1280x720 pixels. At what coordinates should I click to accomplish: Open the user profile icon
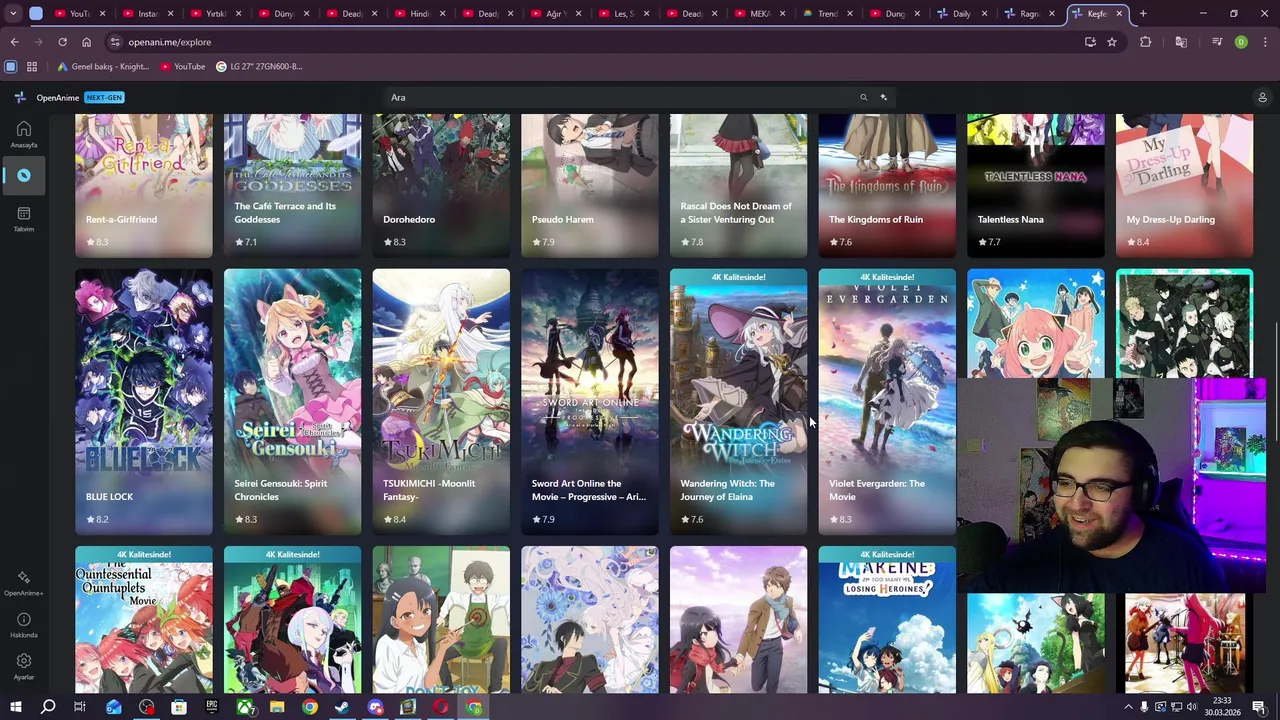[x=1262, y=97]
